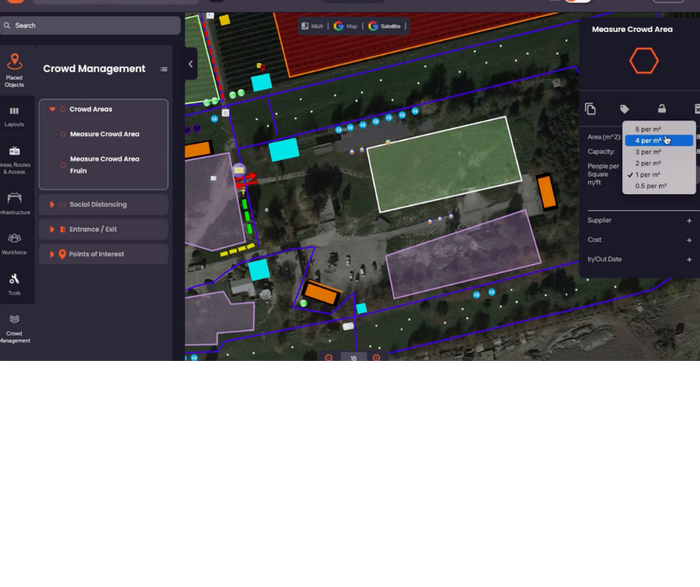700x587 pixels.
Task: Click the duplicate object icon
Action: coord(590,109)
